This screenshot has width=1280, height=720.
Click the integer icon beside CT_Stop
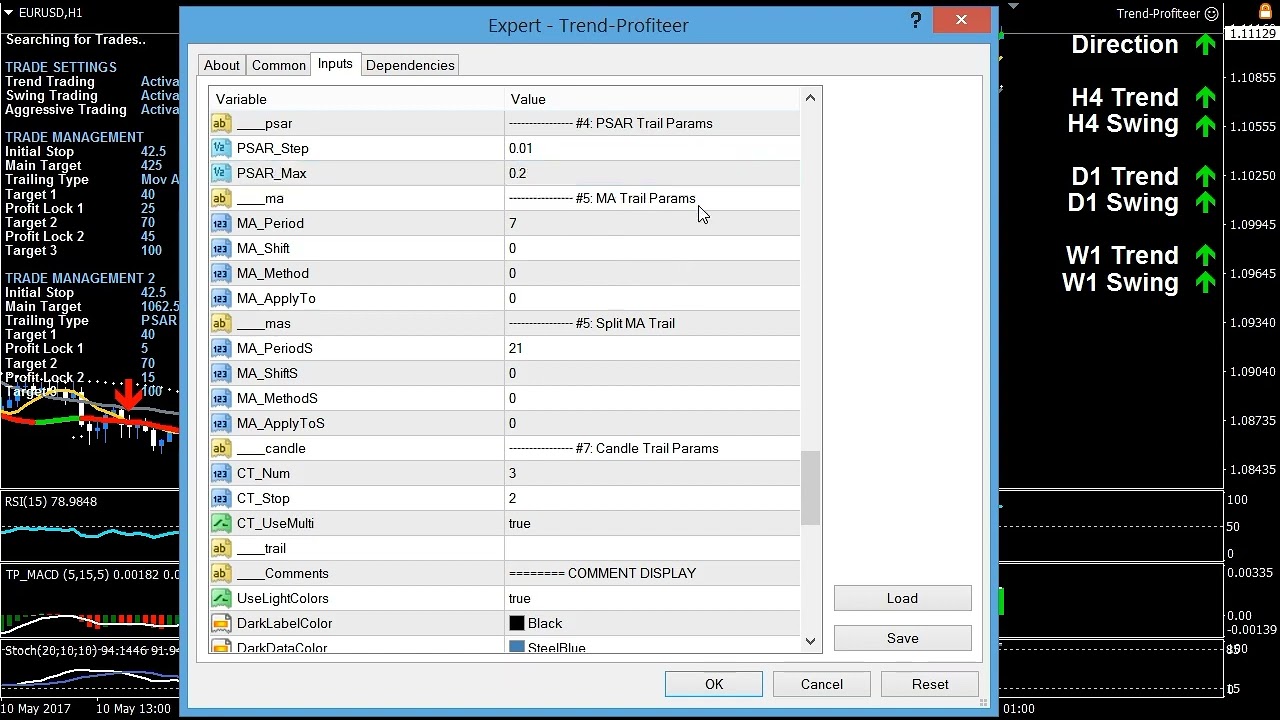tap(221, 498)
